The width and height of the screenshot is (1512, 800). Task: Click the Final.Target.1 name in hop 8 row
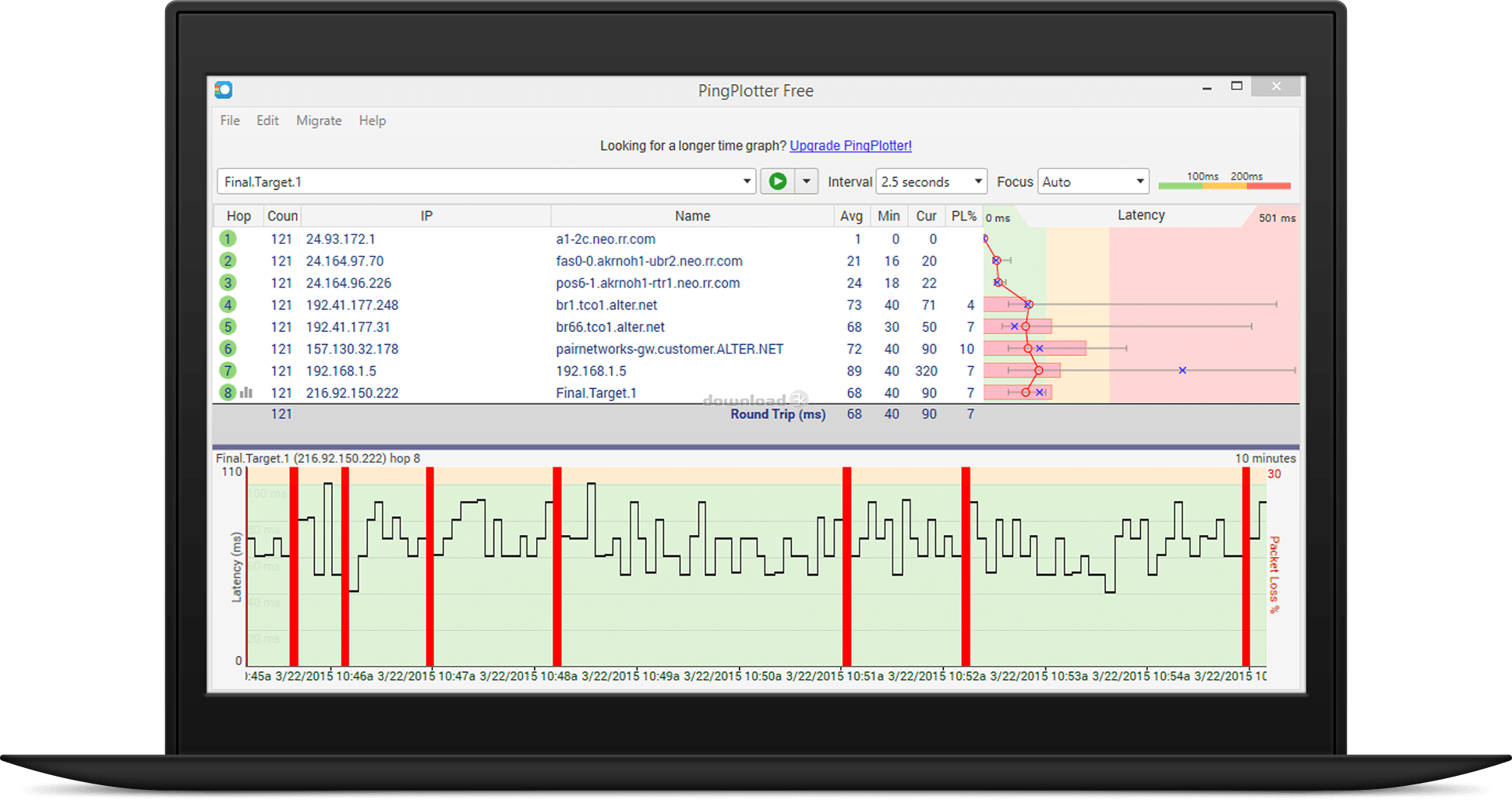(596, 393)
